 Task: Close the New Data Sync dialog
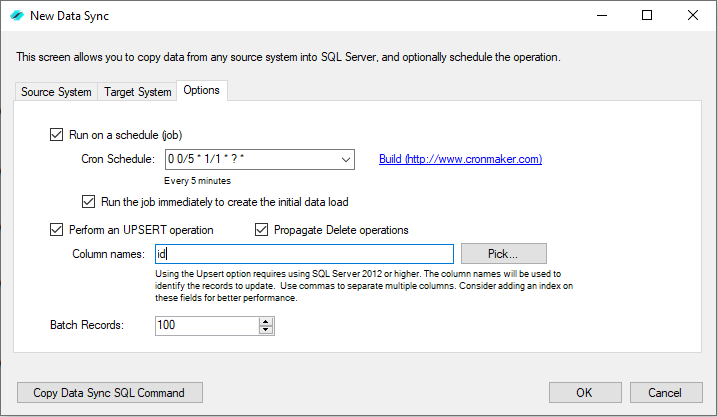tap(693, 15)
